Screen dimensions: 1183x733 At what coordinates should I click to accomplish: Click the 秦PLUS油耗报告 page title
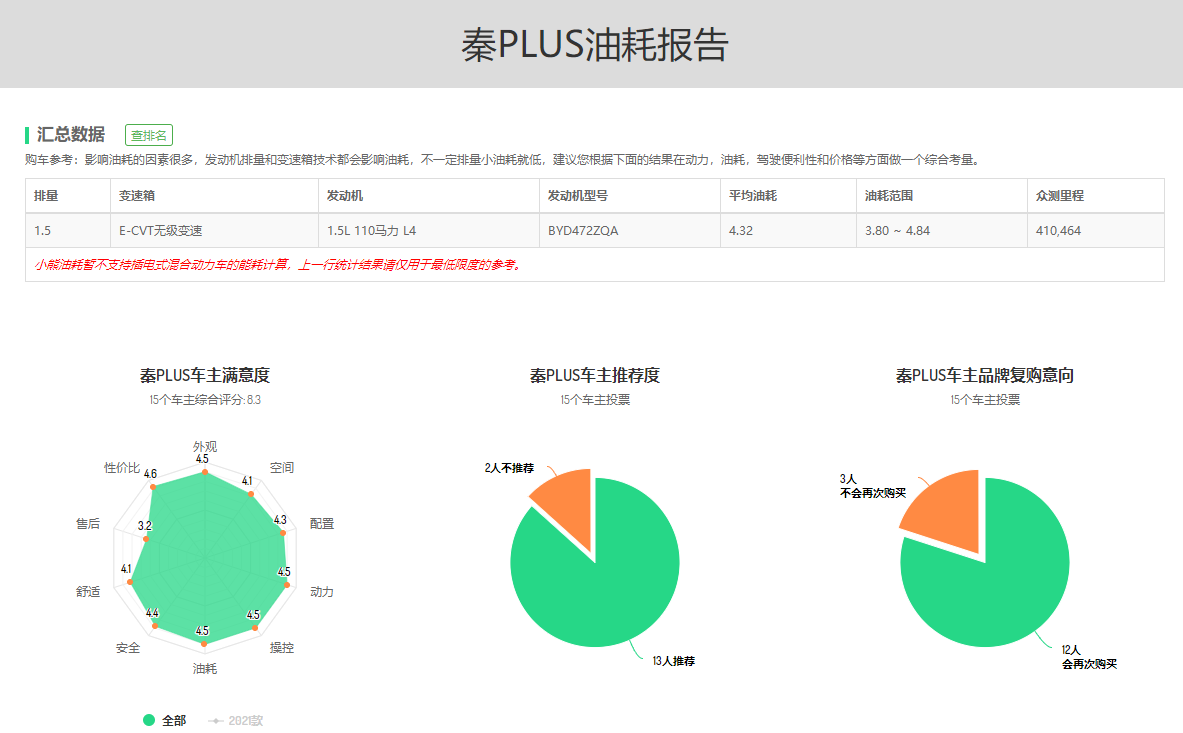[595, 44]
